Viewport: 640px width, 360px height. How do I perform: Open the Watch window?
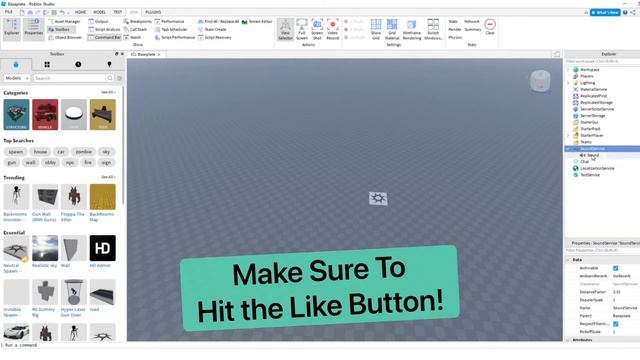point(132,37)
